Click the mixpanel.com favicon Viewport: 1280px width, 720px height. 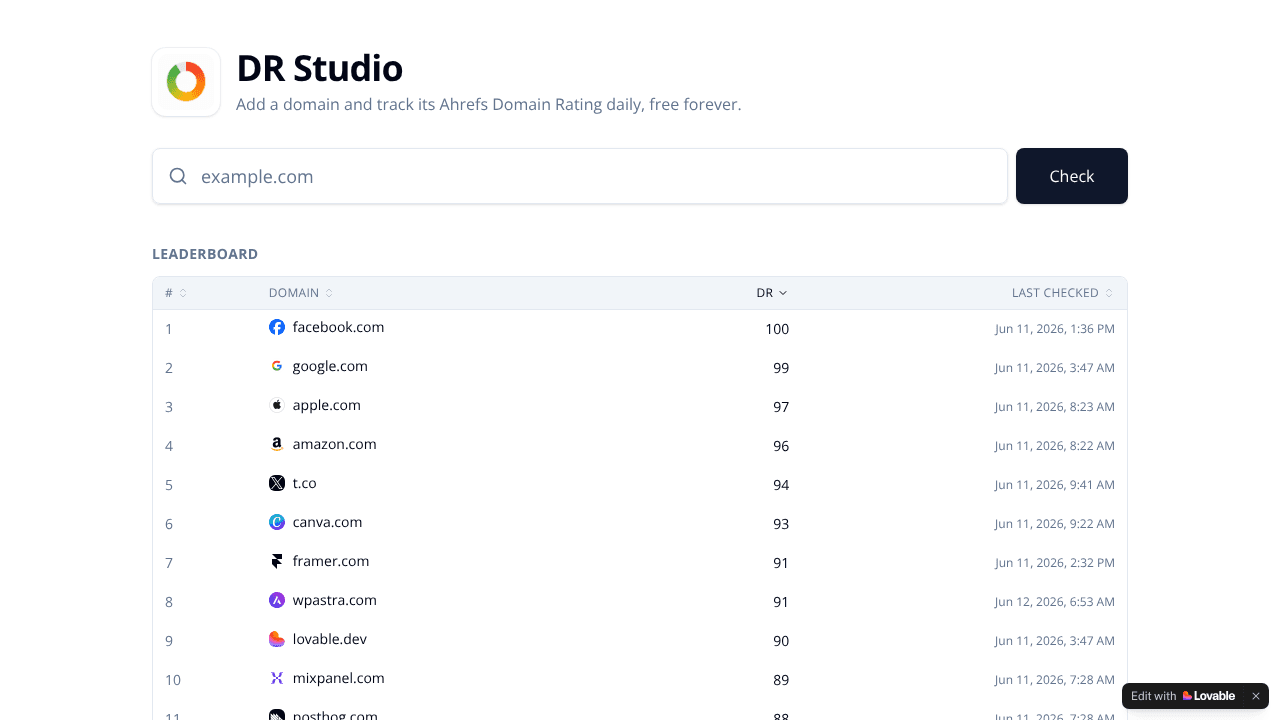coord(277,678)
